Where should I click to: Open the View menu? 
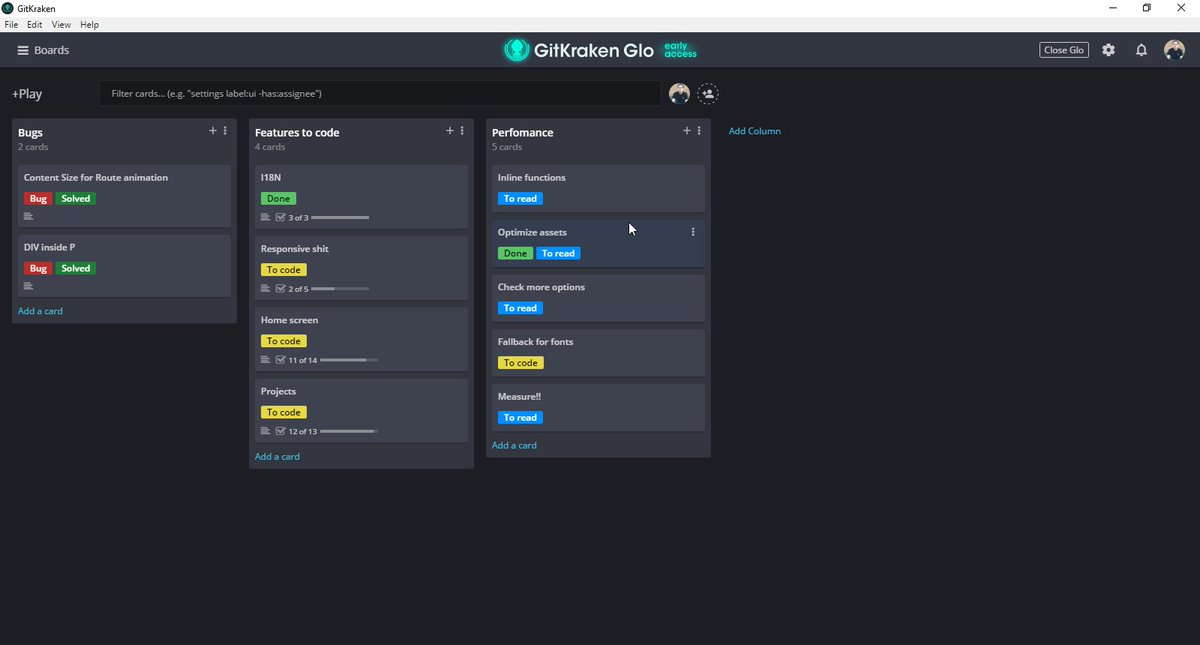point(61,24)
